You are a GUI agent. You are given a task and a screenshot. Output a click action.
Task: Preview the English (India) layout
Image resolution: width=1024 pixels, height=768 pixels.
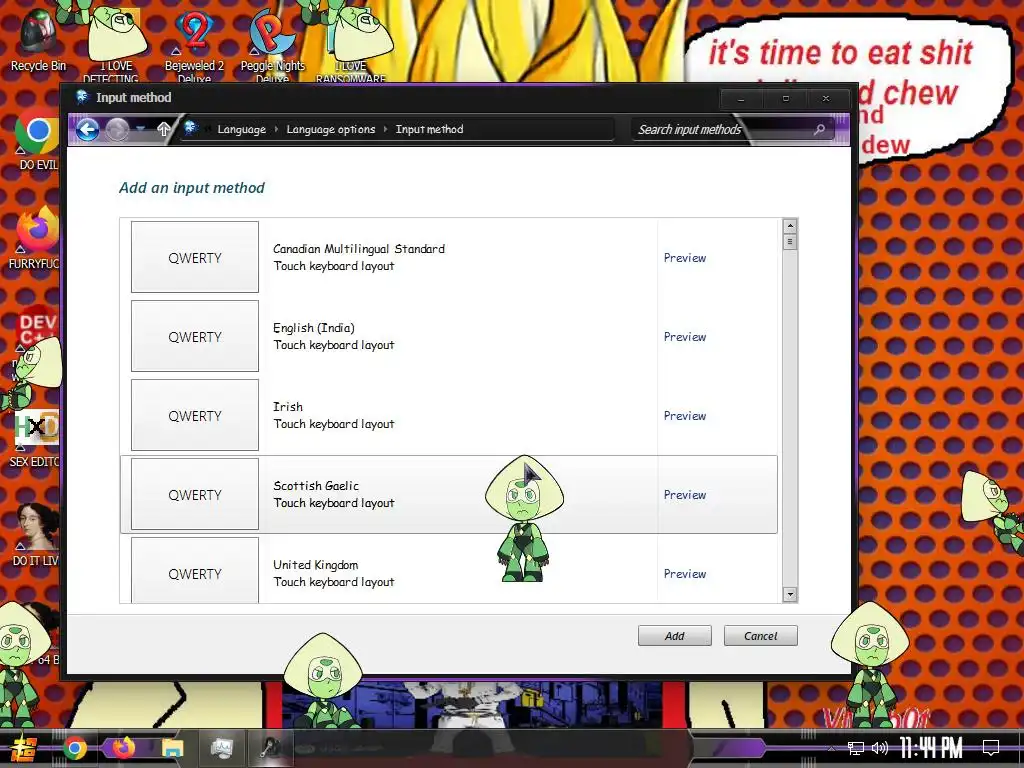coord(685,336)
